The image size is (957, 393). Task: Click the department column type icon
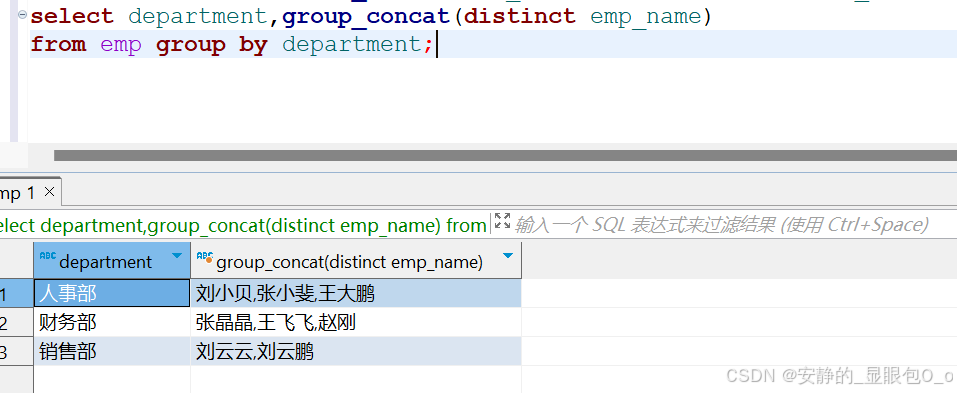pyautogui.click(x=47, y=256)
